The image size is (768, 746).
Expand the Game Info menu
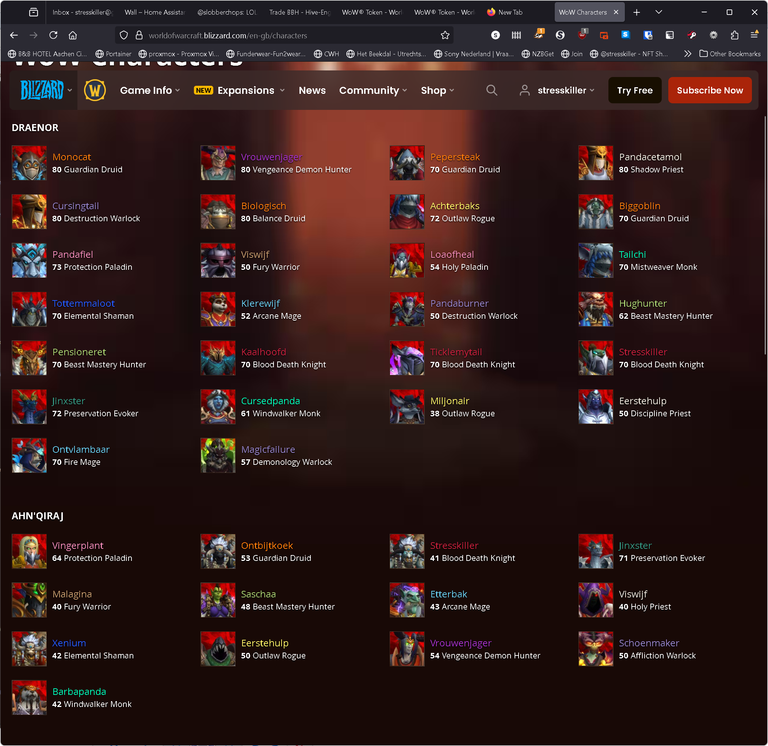coord(150,90)
